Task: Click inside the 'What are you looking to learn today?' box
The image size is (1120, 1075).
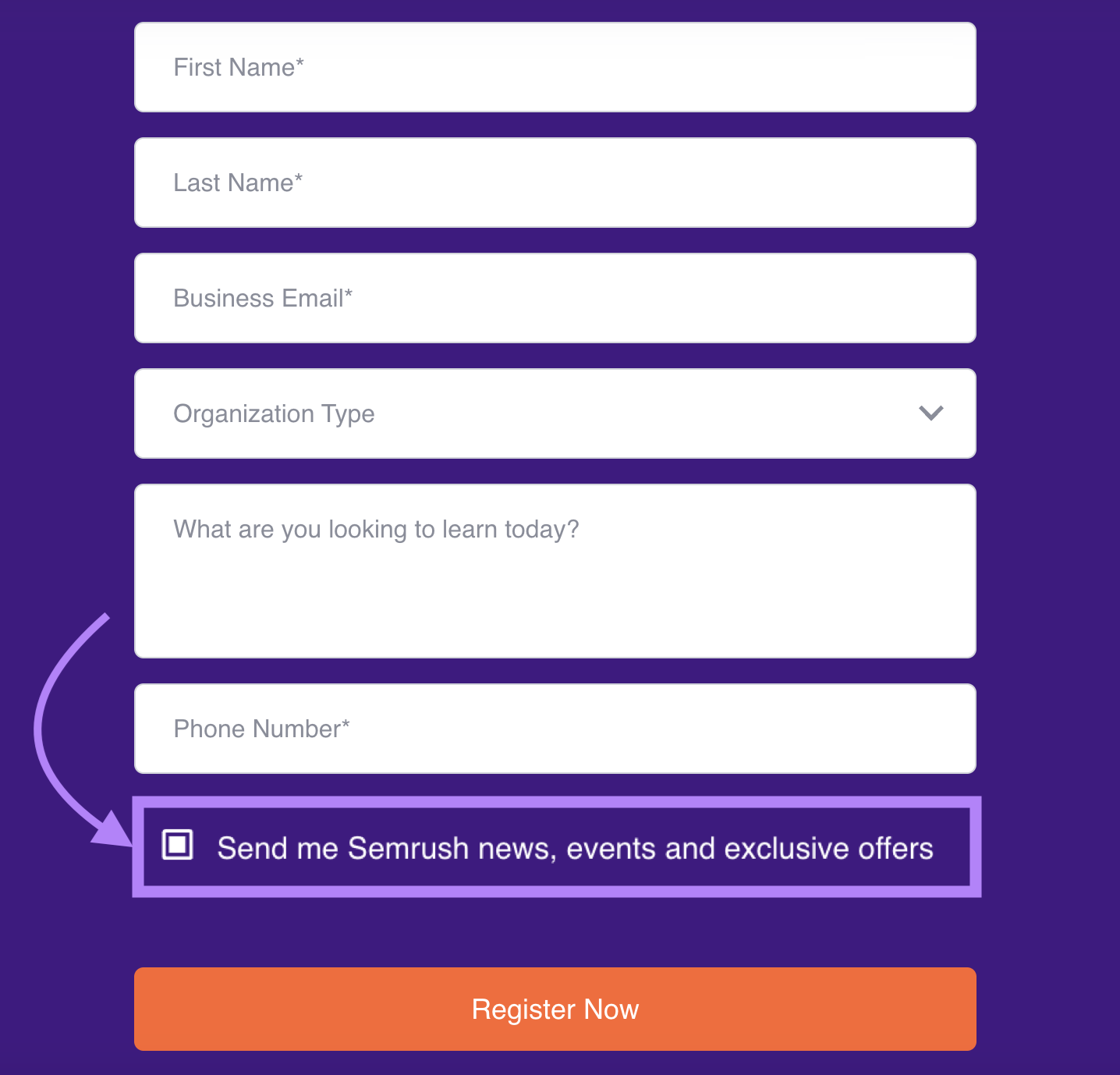Action: pos(554,569)
